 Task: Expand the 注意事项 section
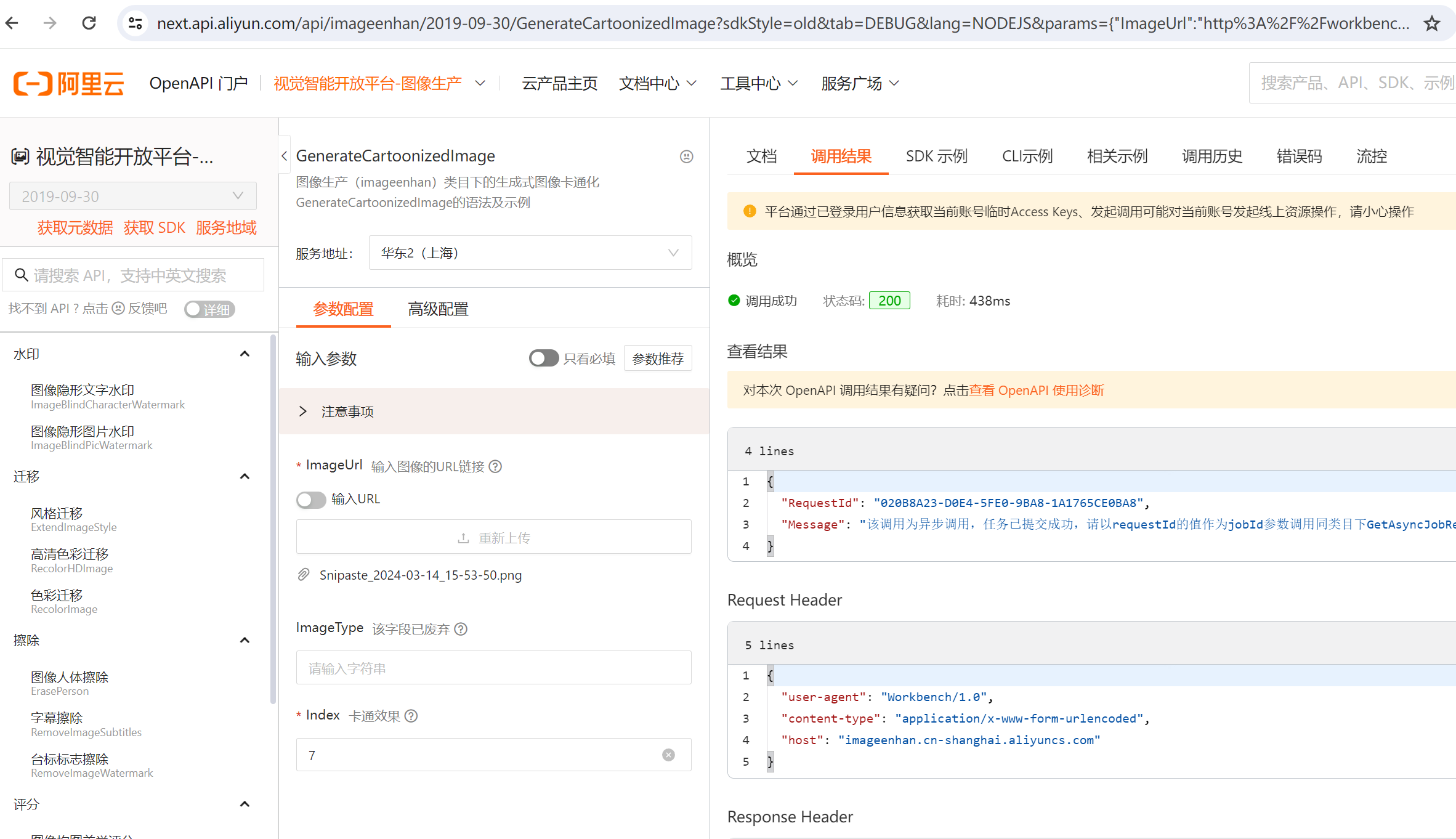tap(347, 411)
